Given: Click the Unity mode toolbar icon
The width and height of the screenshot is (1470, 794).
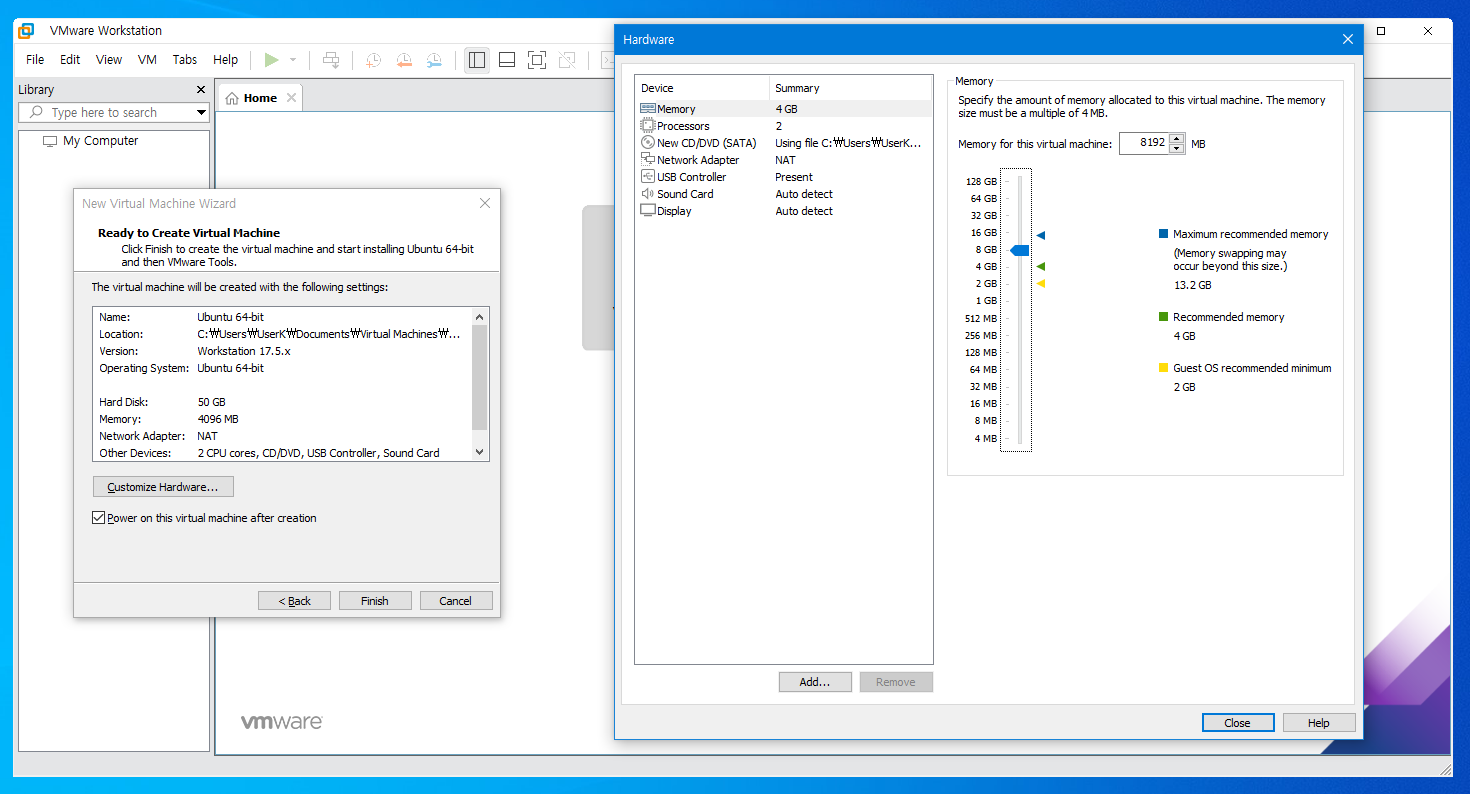Looking at the screenshot, I should [567, 60].
